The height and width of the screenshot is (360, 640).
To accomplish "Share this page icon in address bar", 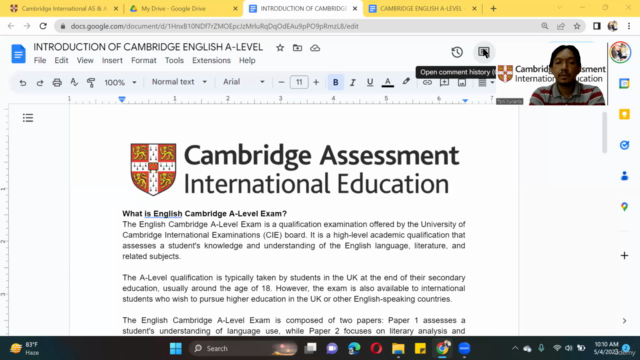I will click(561, 26).
